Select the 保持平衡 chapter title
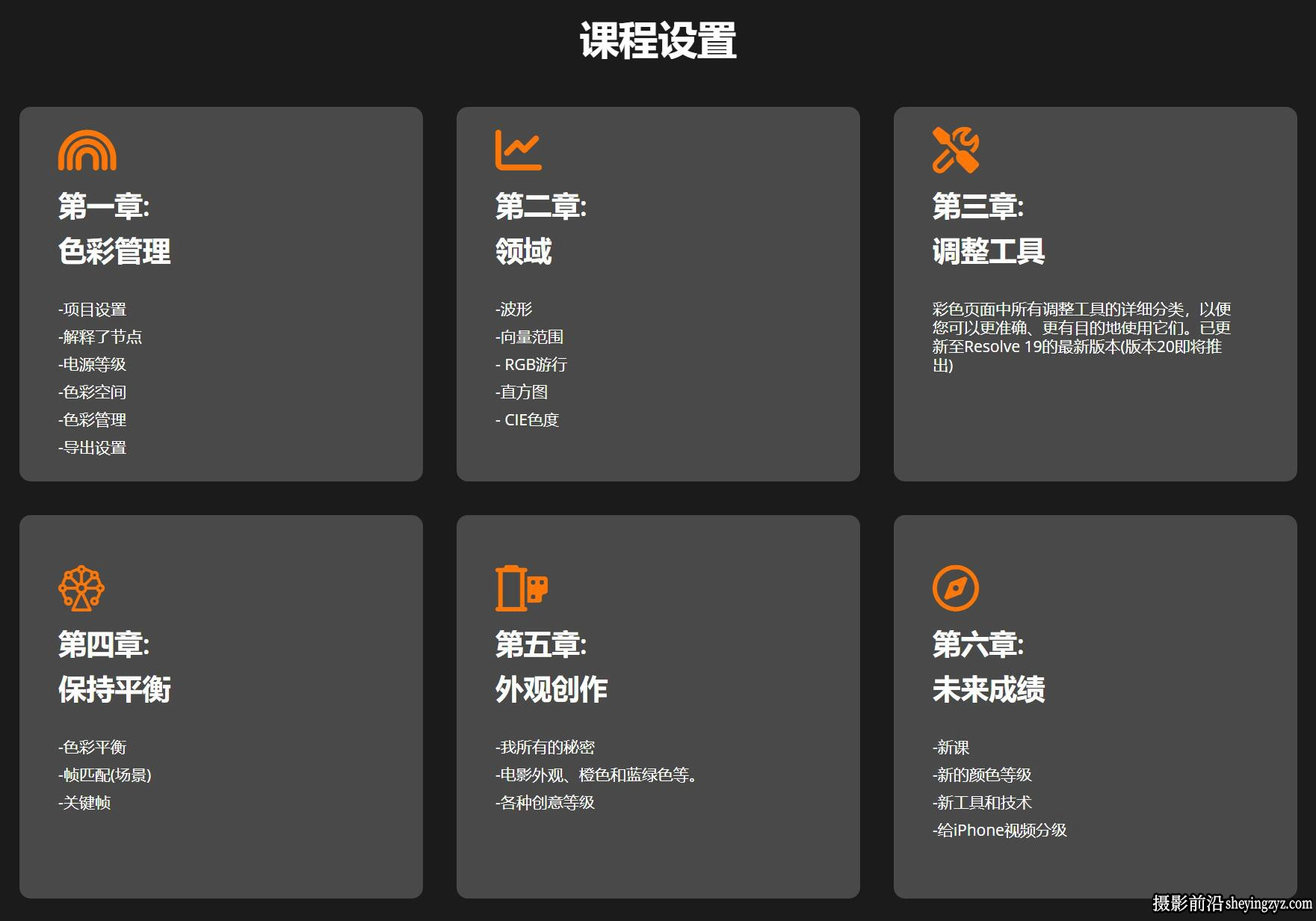The width and height of the screenshot is (1316, 921). (114, 689)
